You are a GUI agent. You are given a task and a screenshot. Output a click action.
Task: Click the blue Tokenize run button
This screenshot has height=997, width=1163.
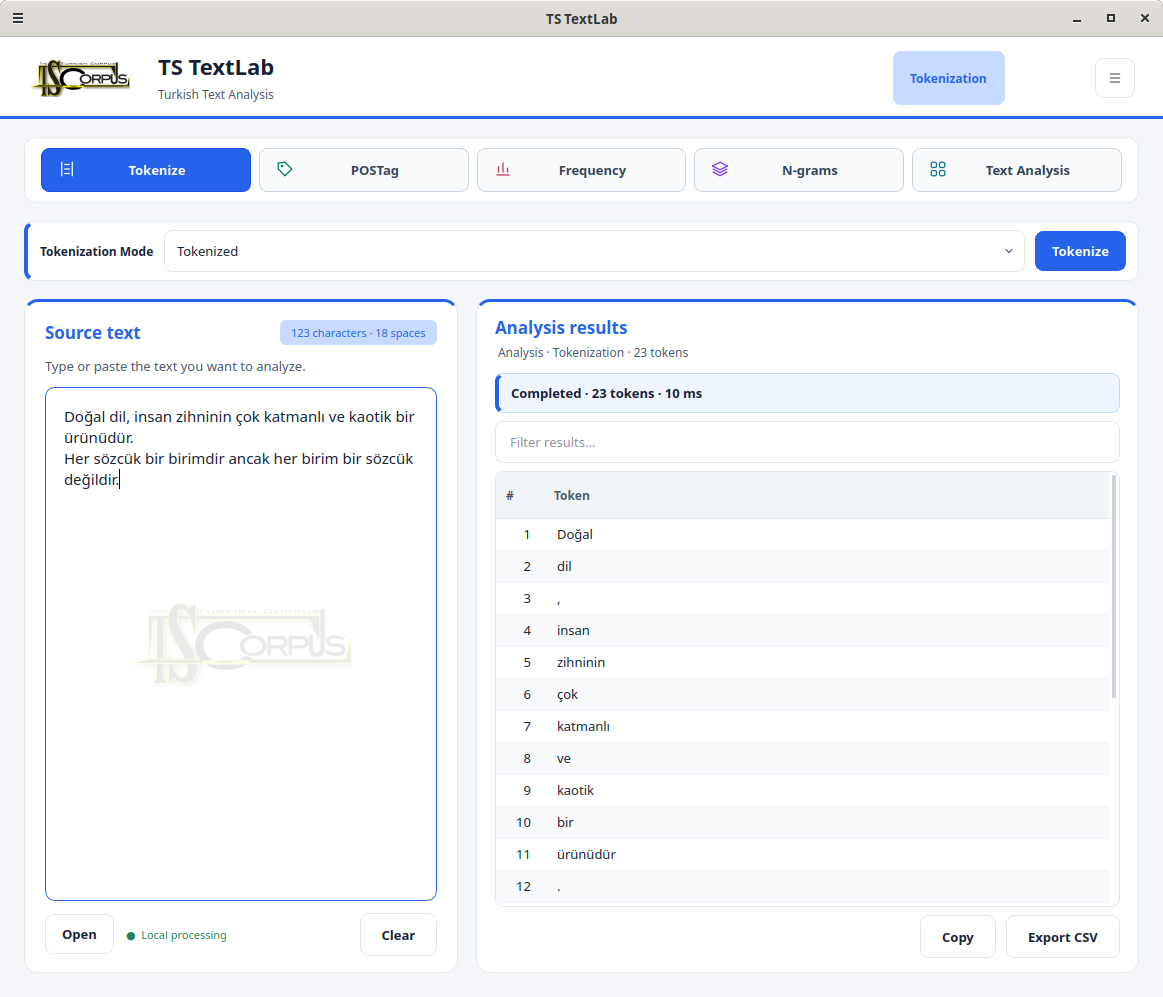pyautogui.click(x=1080, y=251)
